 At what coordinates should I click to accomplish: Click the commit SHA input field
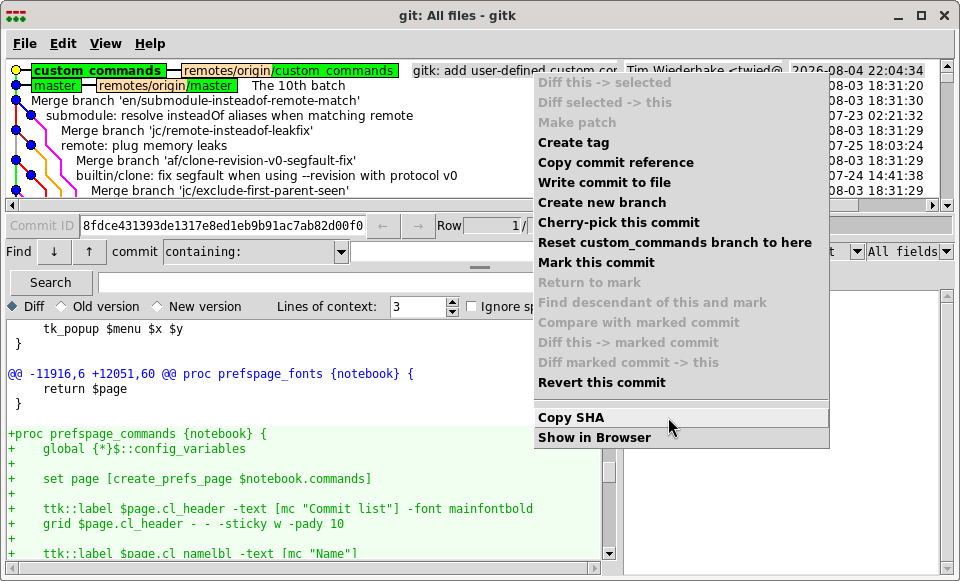(222, 226)
